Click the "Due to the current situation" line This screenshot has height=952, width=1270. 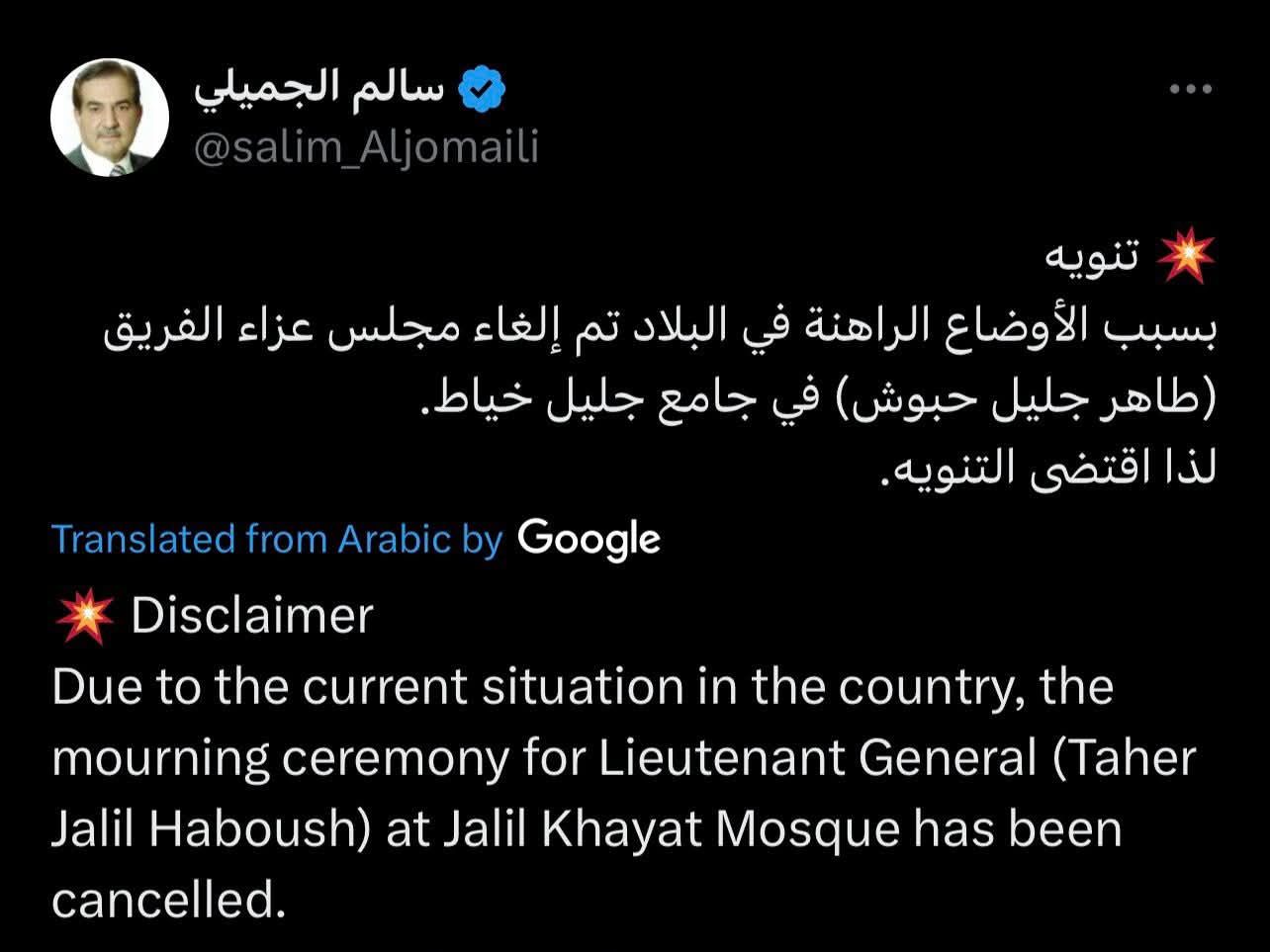coord(583,686)
